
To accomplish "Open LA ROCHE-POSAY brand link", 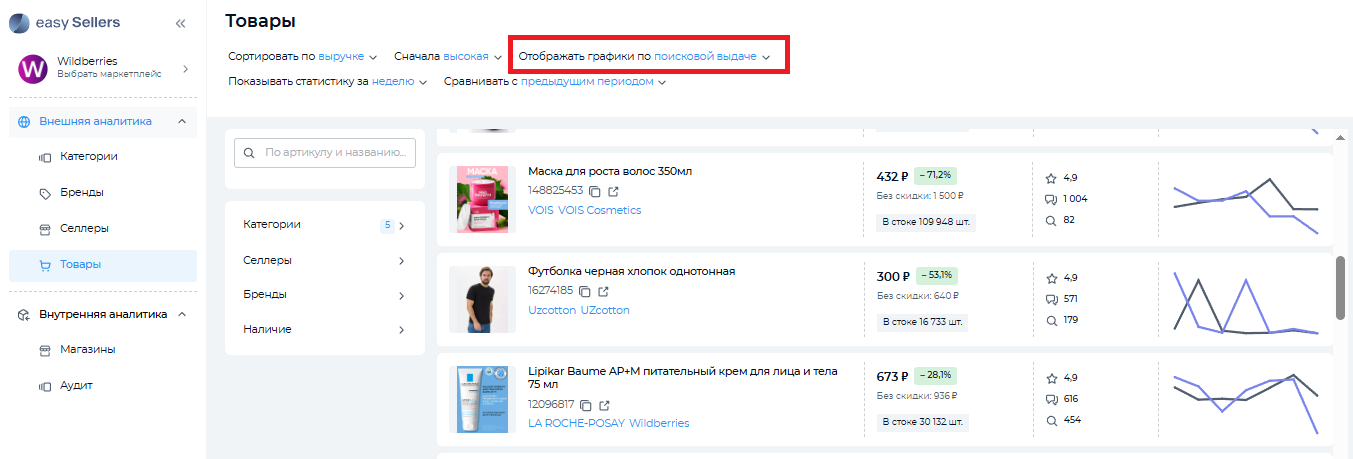I will (575, 423).
